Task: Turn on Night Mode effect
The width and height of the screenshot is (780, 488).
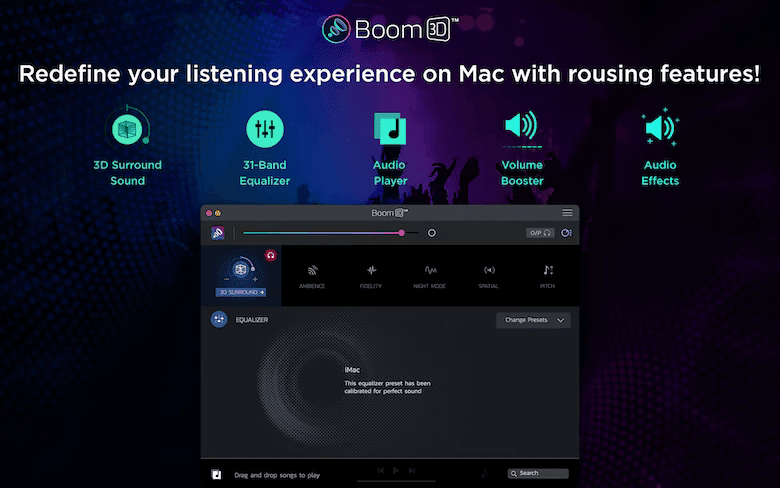Action: click(x=430, y=277)
